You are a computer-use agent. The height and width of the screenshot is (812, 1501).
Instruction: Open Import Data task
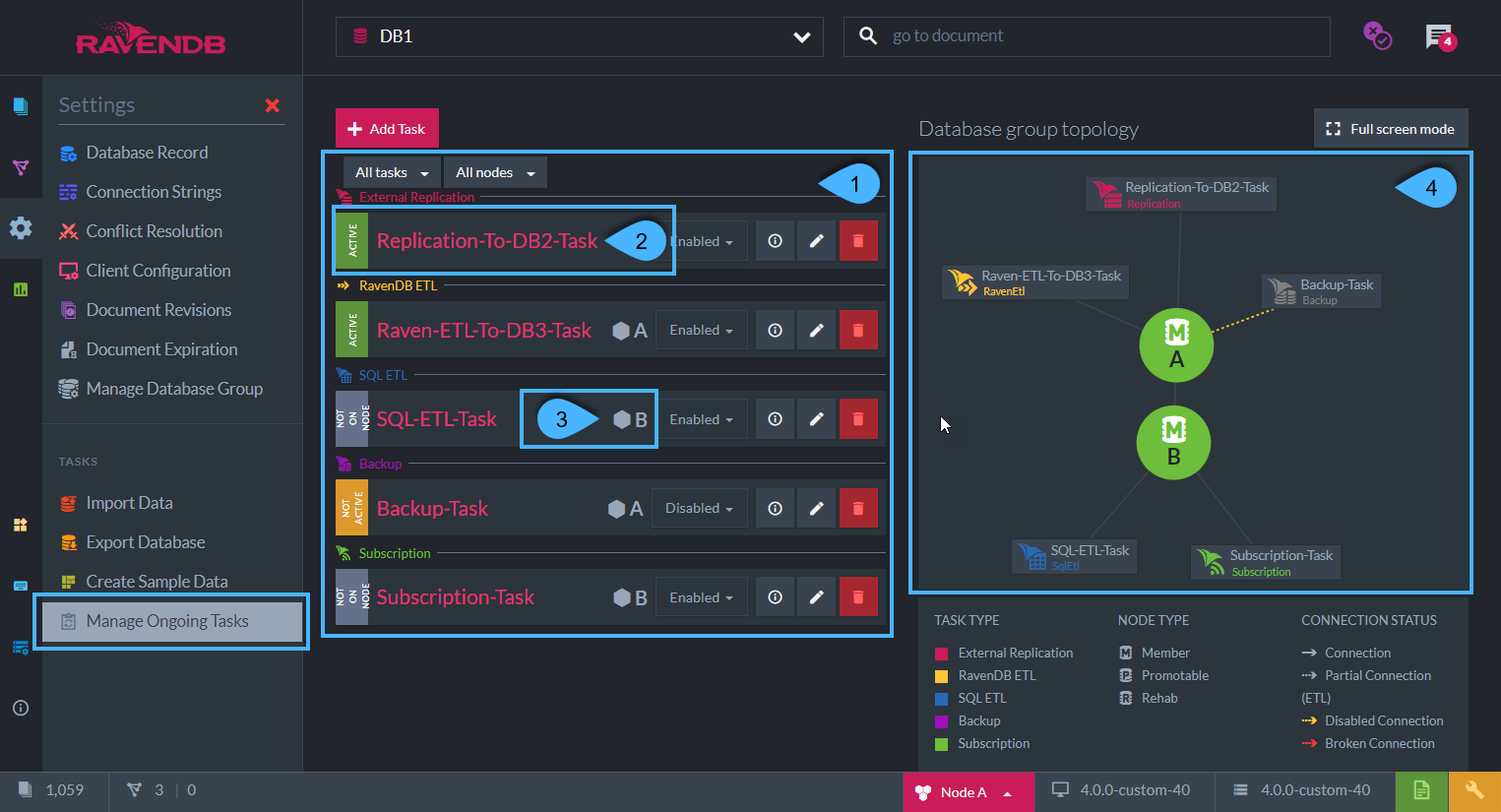[129, 503]
